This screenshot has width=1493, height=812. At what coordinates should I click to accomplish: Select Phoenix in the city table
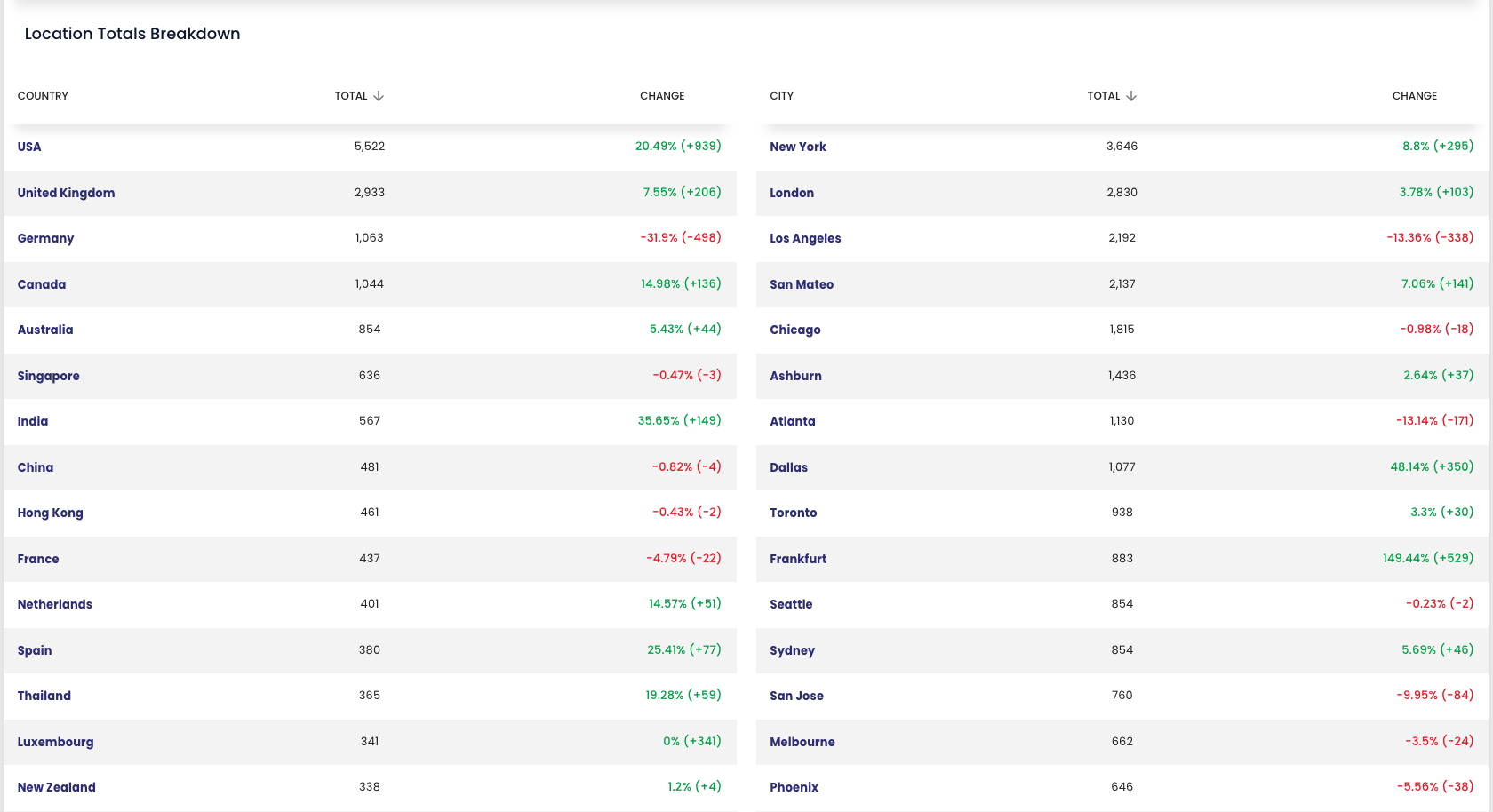pos(794,787)
